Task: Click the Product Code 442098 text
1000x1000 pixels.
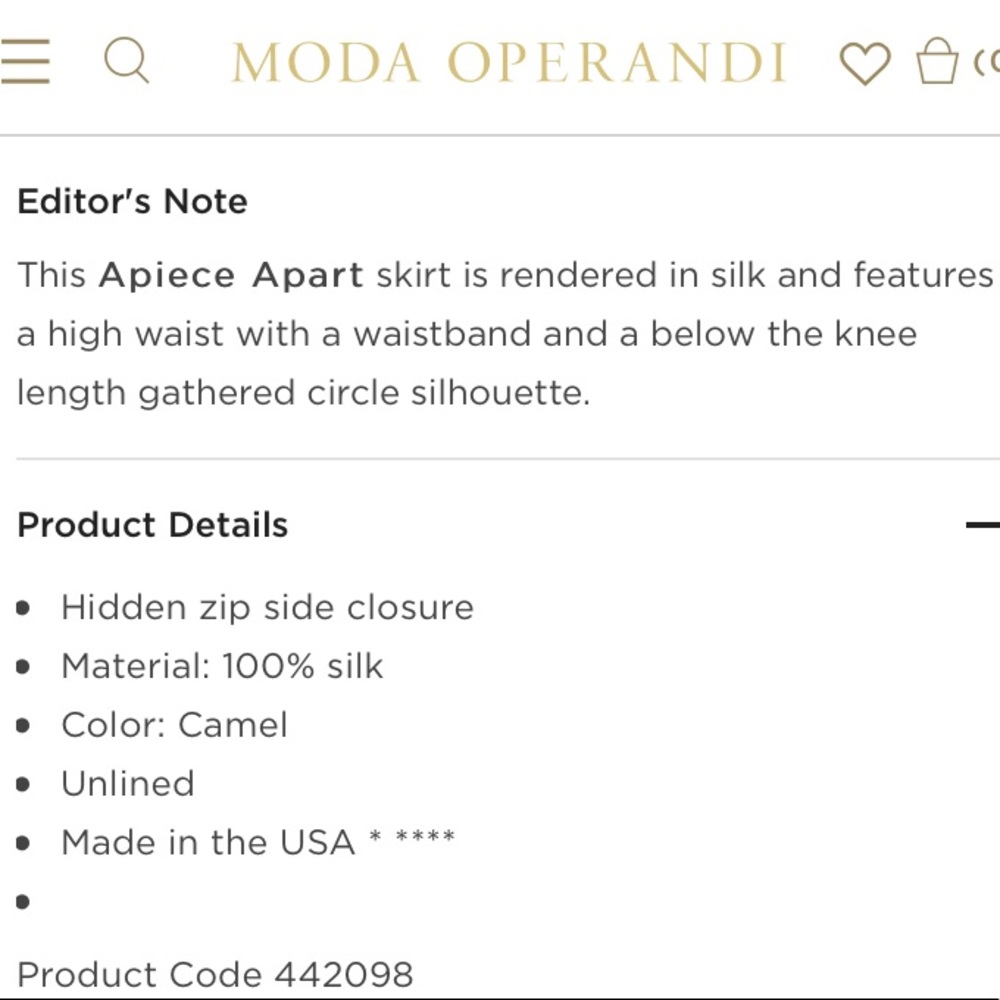Action: (x=215, y=974)
